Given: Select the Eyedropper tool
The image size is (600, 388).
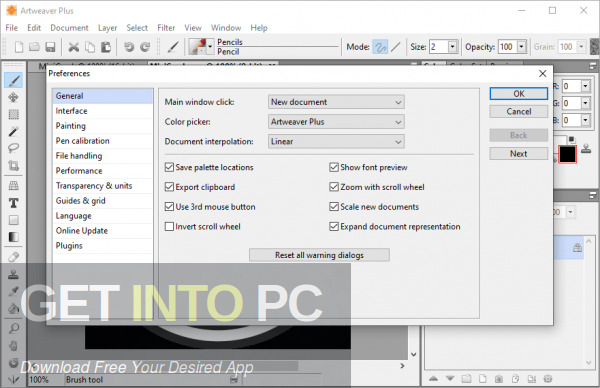Looking at the screenshot, I should (13, 291).
